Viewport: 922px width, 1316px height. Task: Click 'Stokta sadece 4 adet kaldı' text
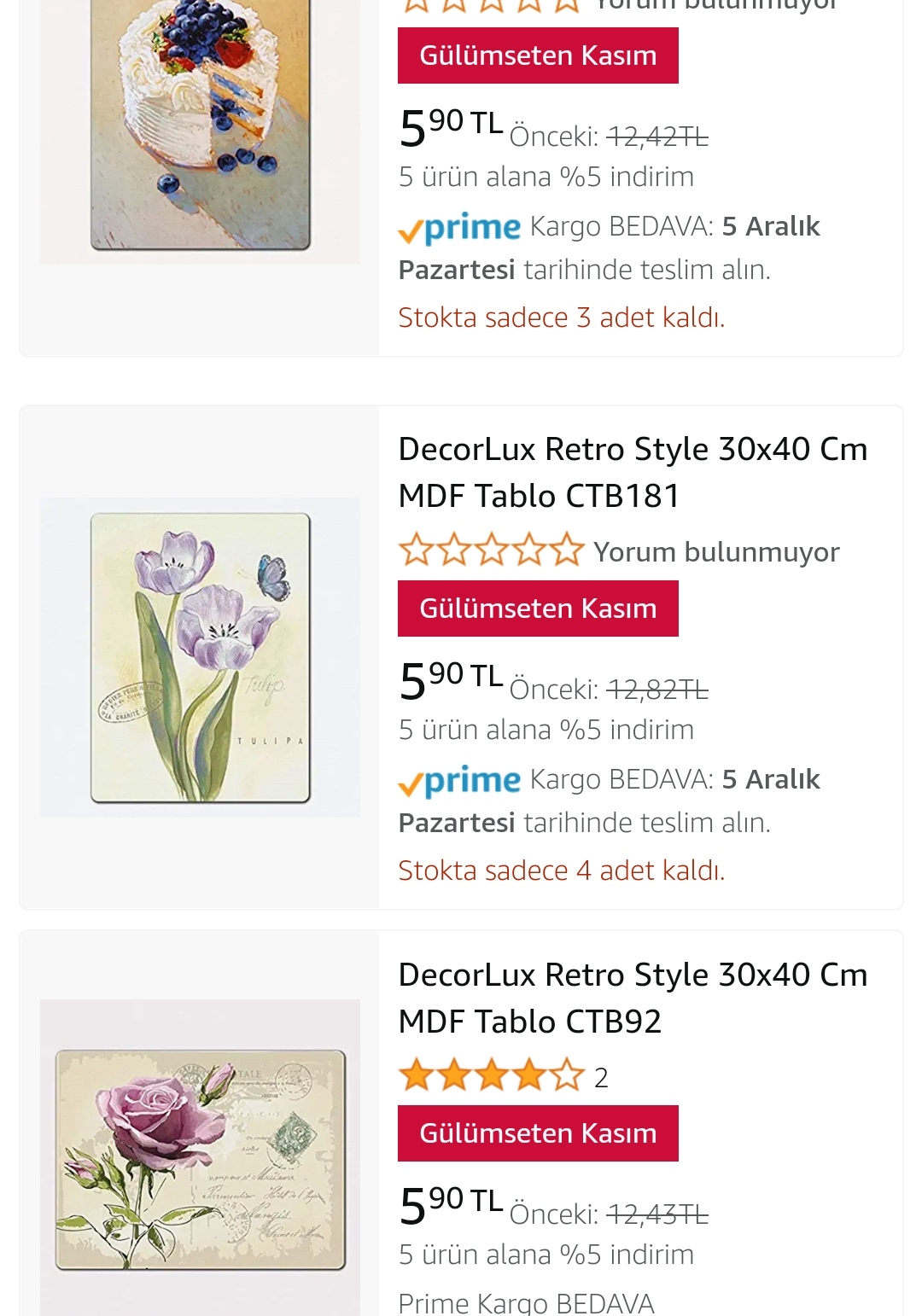tap(561, 871)
